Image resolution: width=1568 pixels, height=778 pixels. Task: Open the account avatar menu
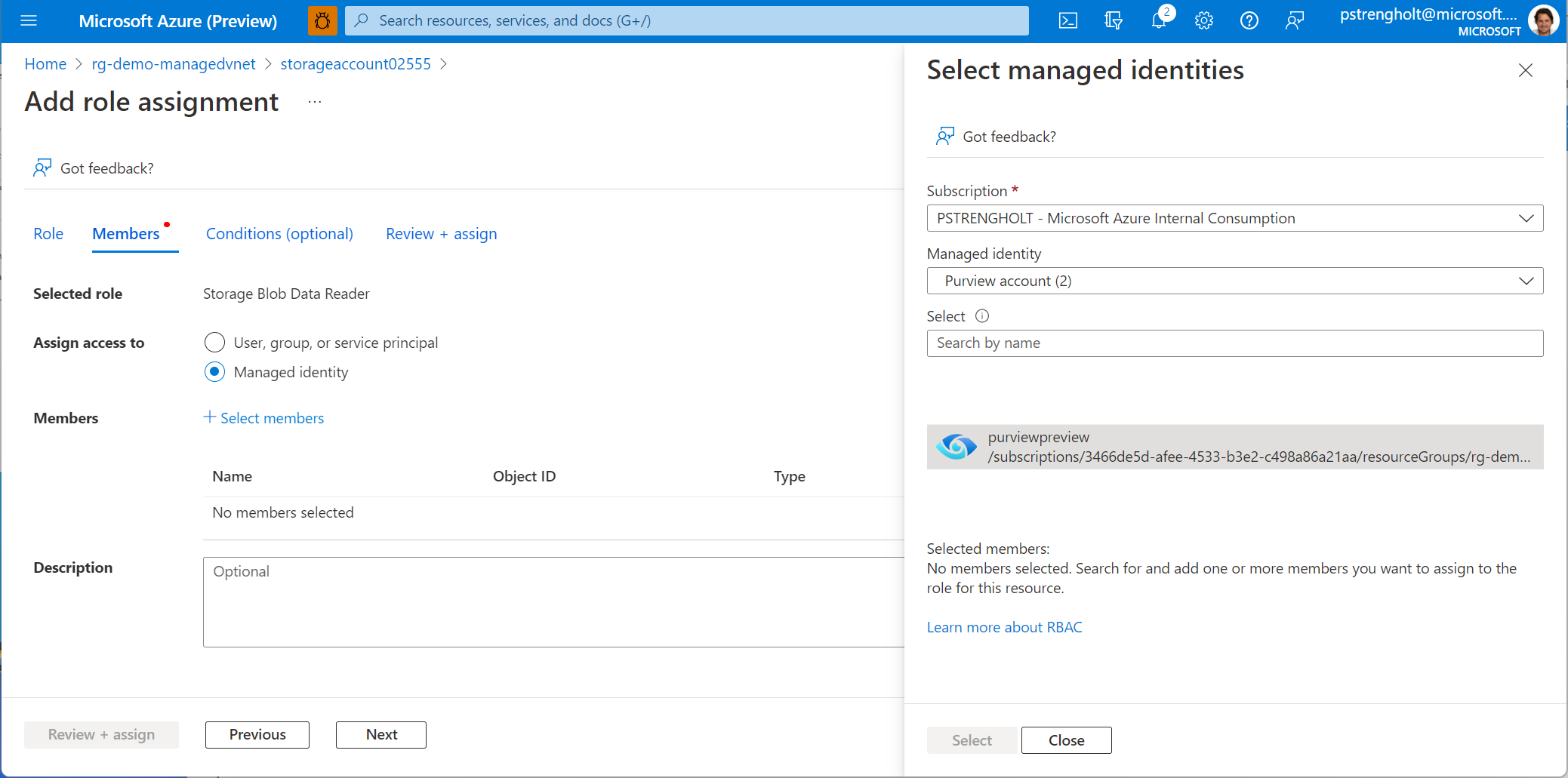coord(1543,20)
